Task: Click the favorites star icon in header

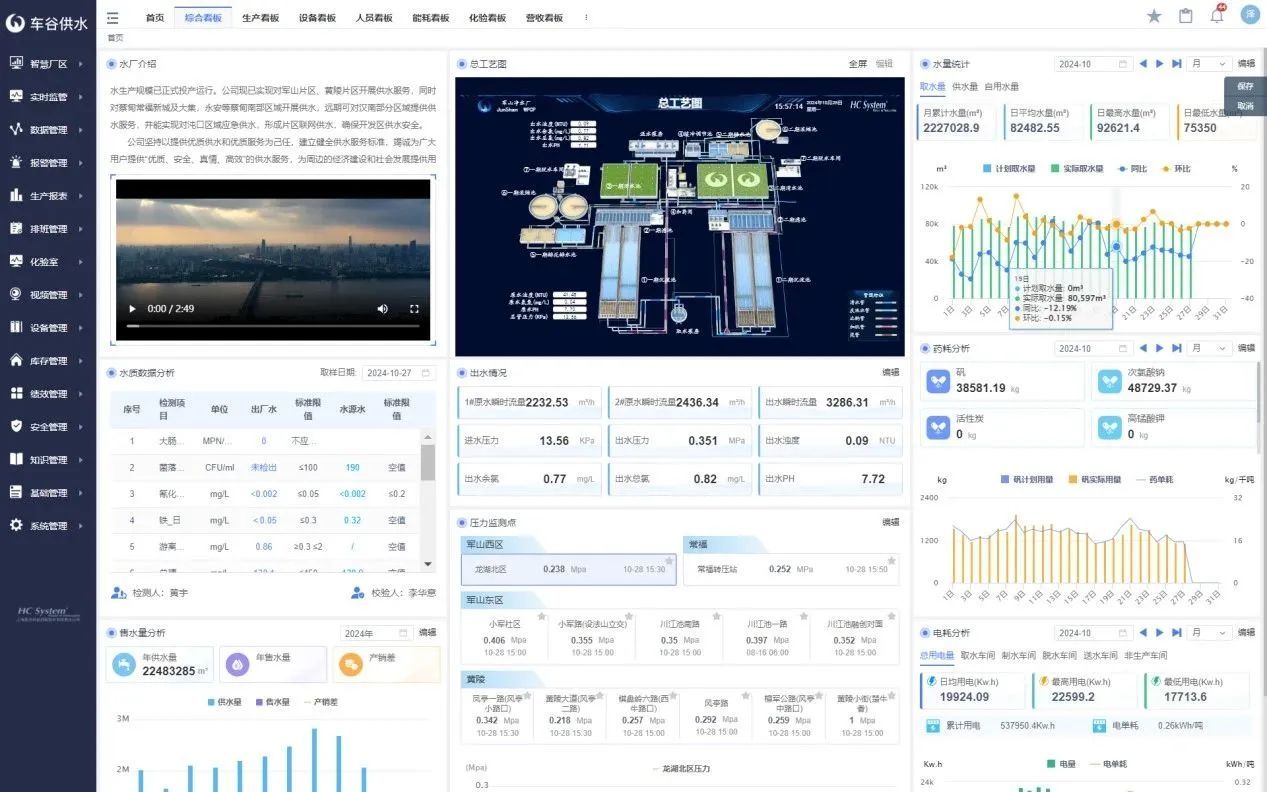Action: tap(1154, 16)
